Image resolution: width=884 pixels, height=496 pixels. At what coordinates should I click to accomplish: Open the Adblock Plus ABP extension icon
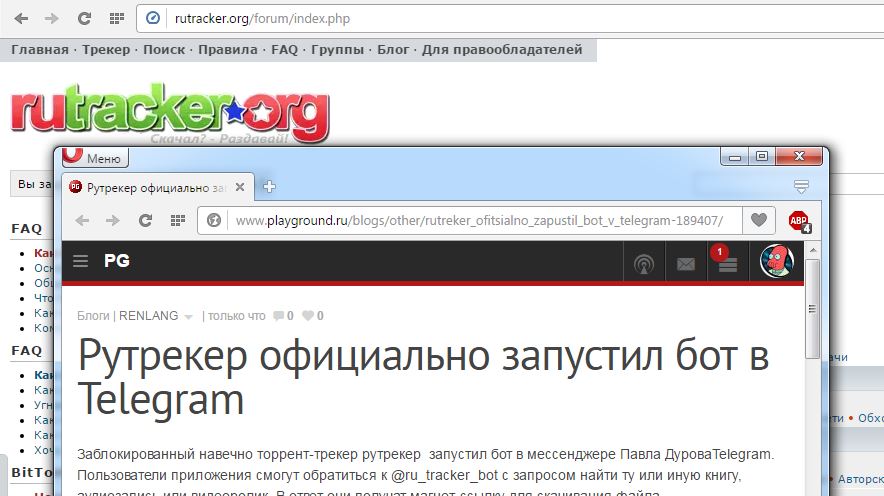pyautogui.click(x=799, y=221)
